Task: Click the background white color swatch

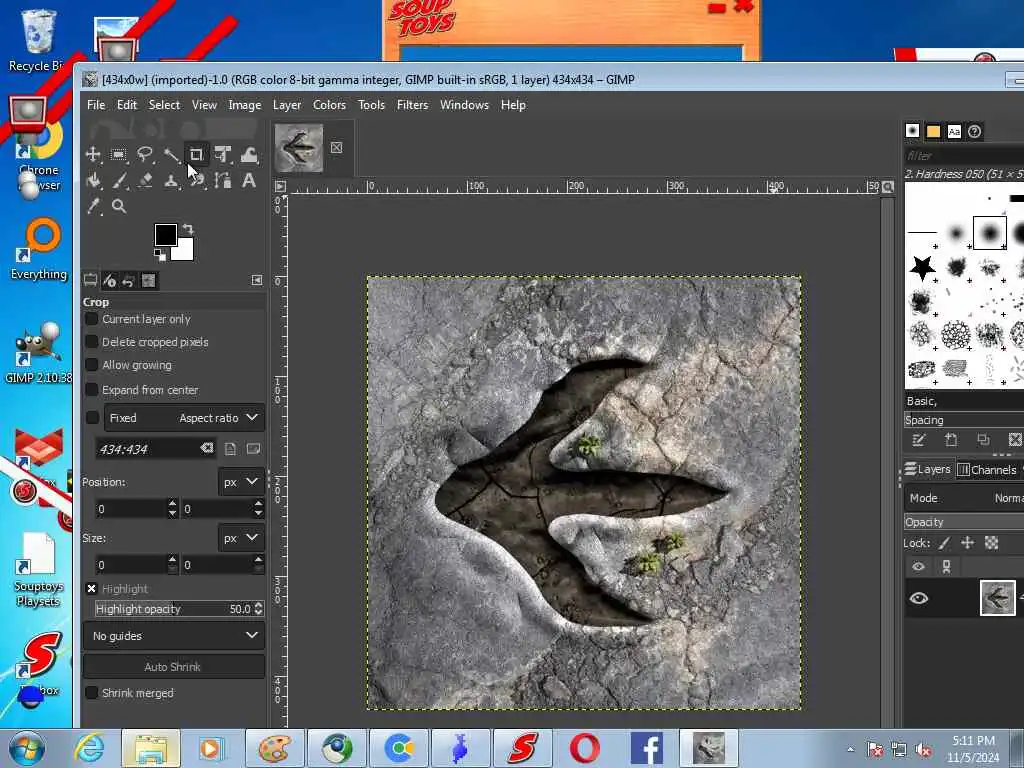Action: [185, 251]
